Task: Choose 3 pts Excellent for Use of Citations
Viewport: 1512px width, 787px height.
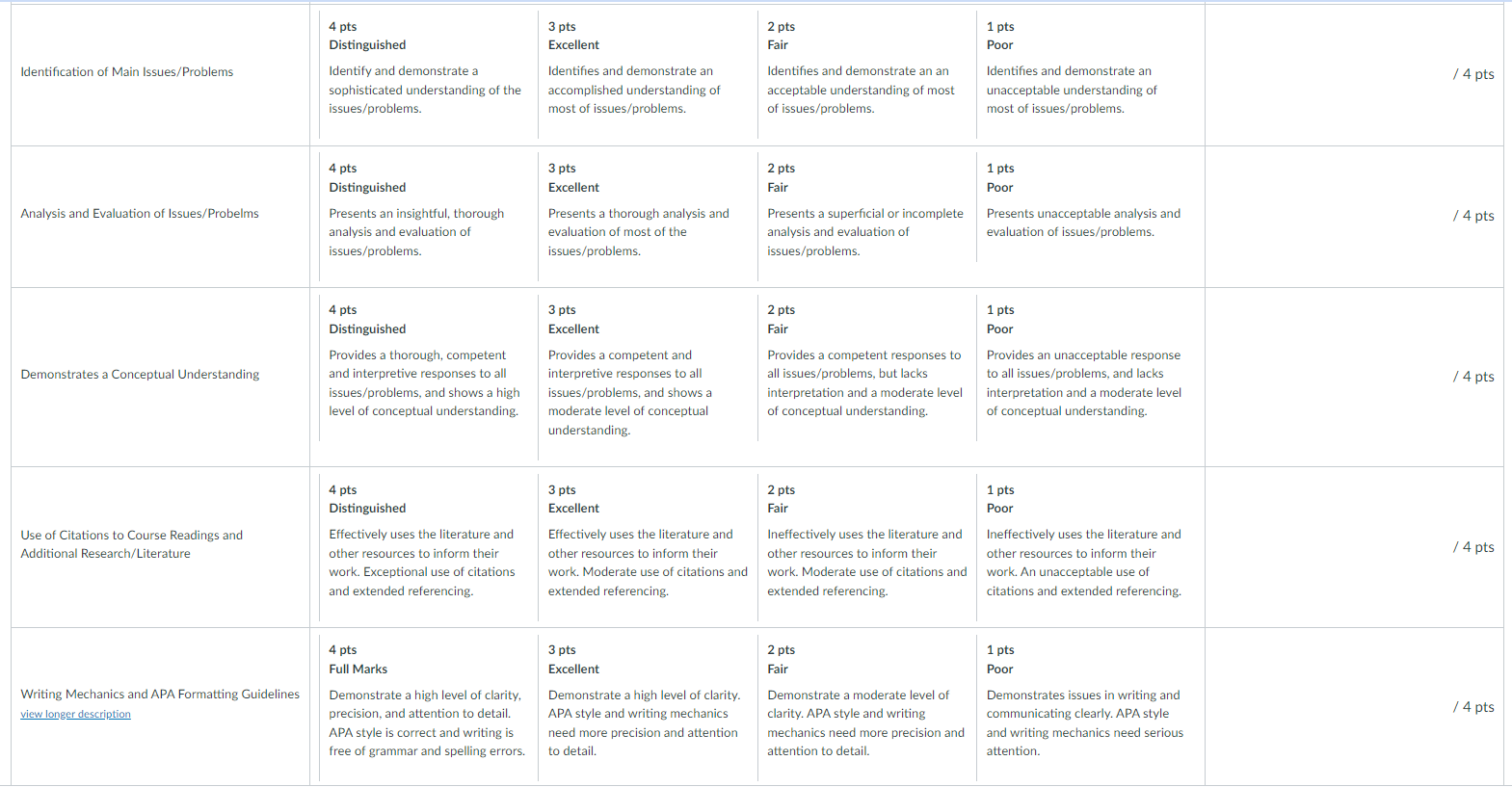Action: (x=648, y=548)
